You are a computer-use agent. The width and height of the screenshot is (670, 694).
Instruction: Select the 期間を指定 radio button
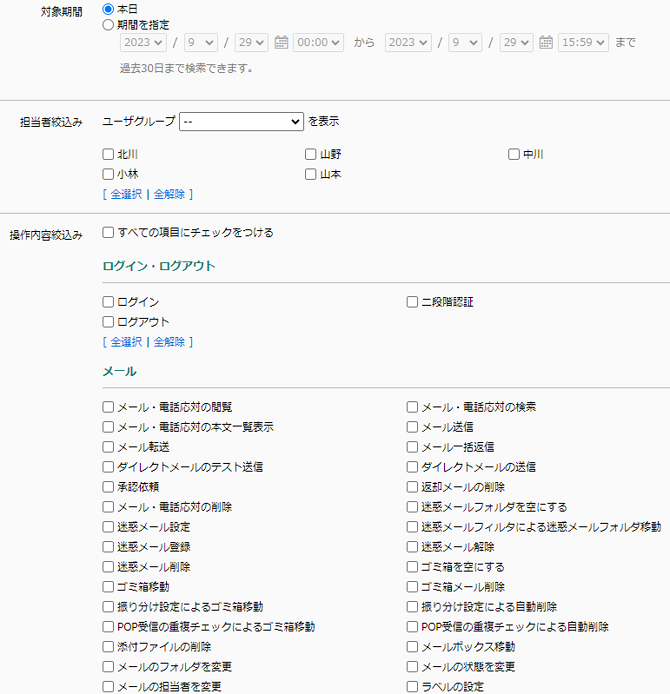(108, 25)
